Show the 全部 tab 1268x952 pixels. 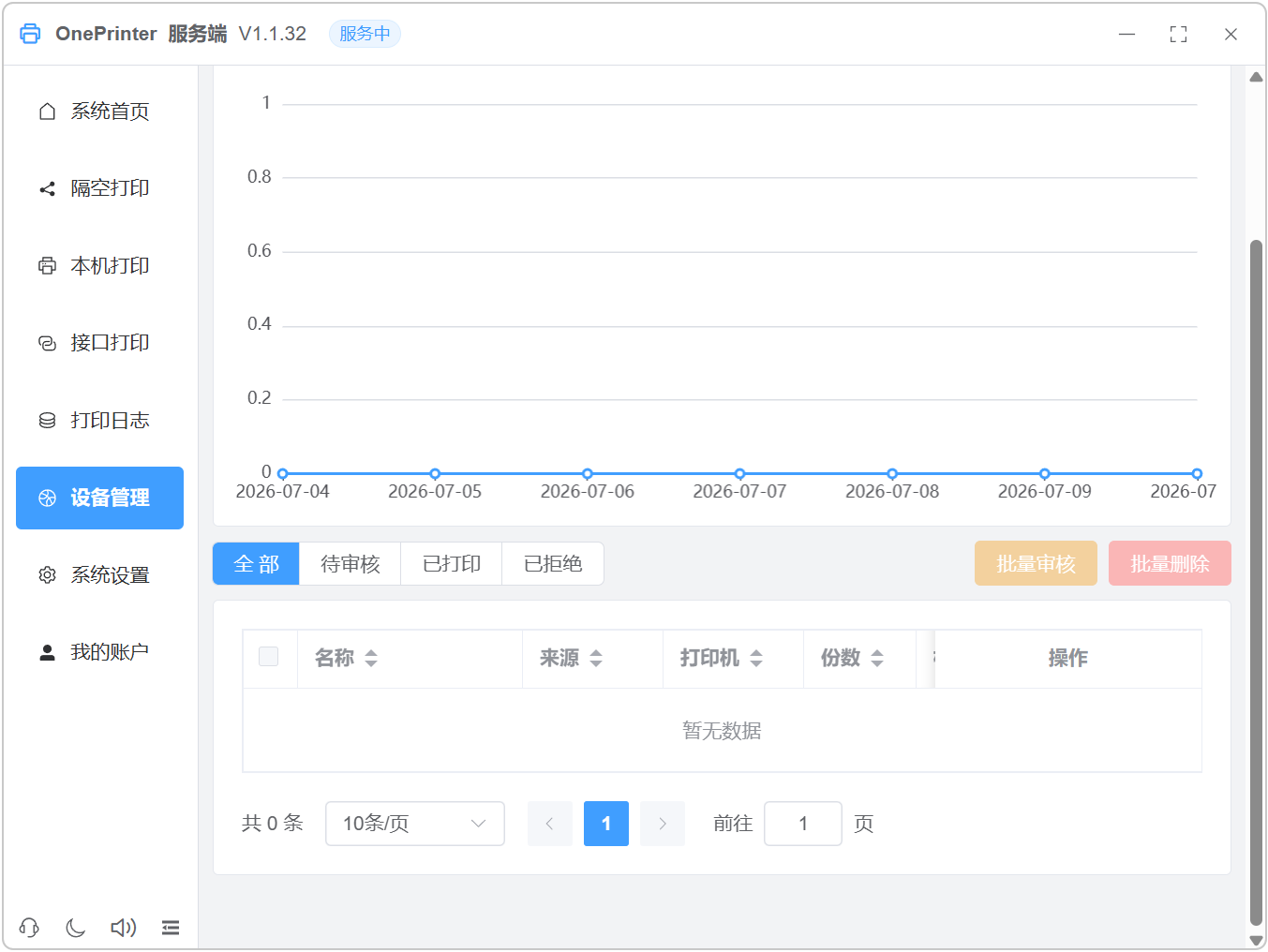tap(256, 564)
